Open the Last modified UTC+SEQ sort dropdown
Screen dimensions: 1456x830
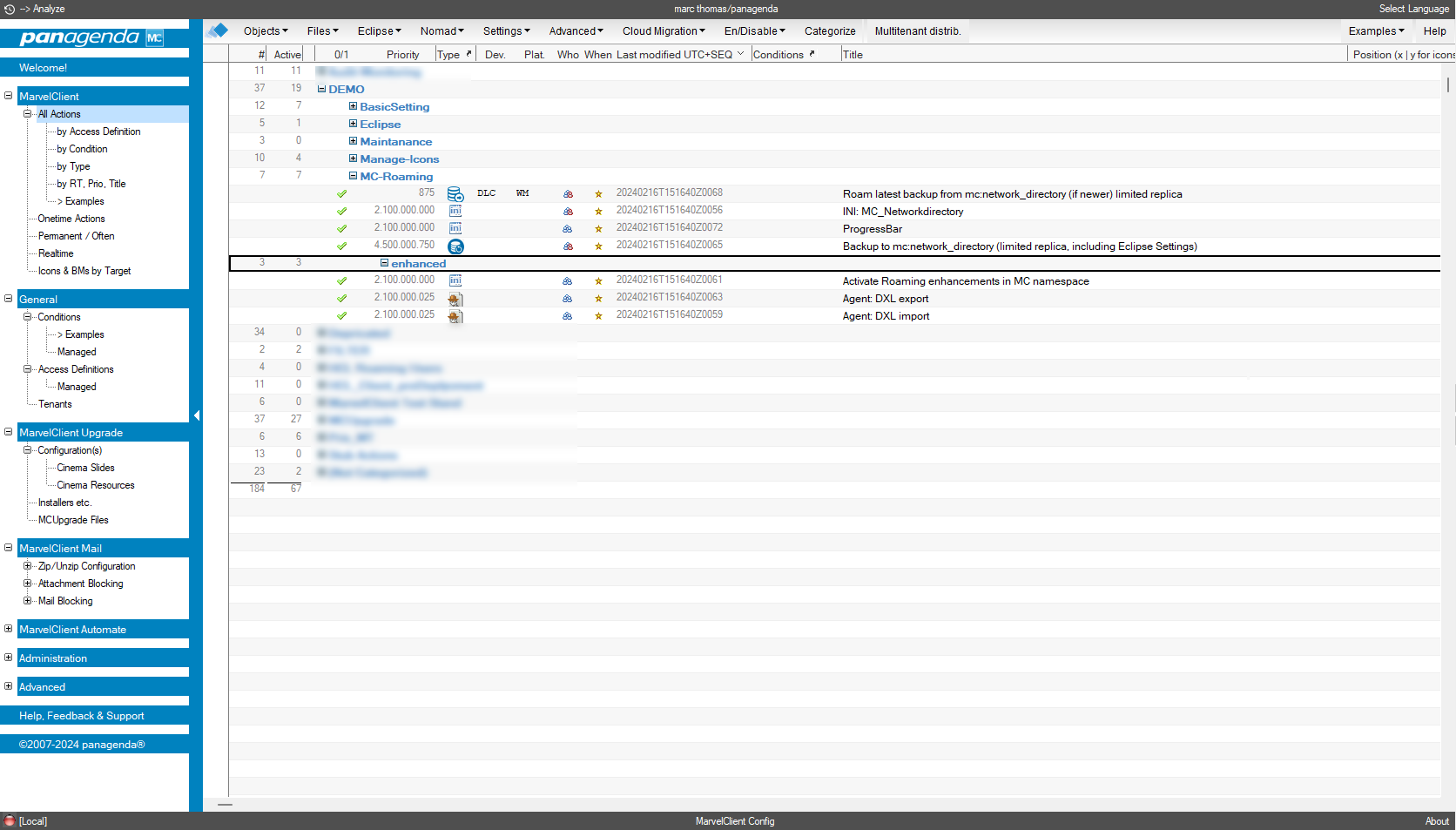(741, 54)
